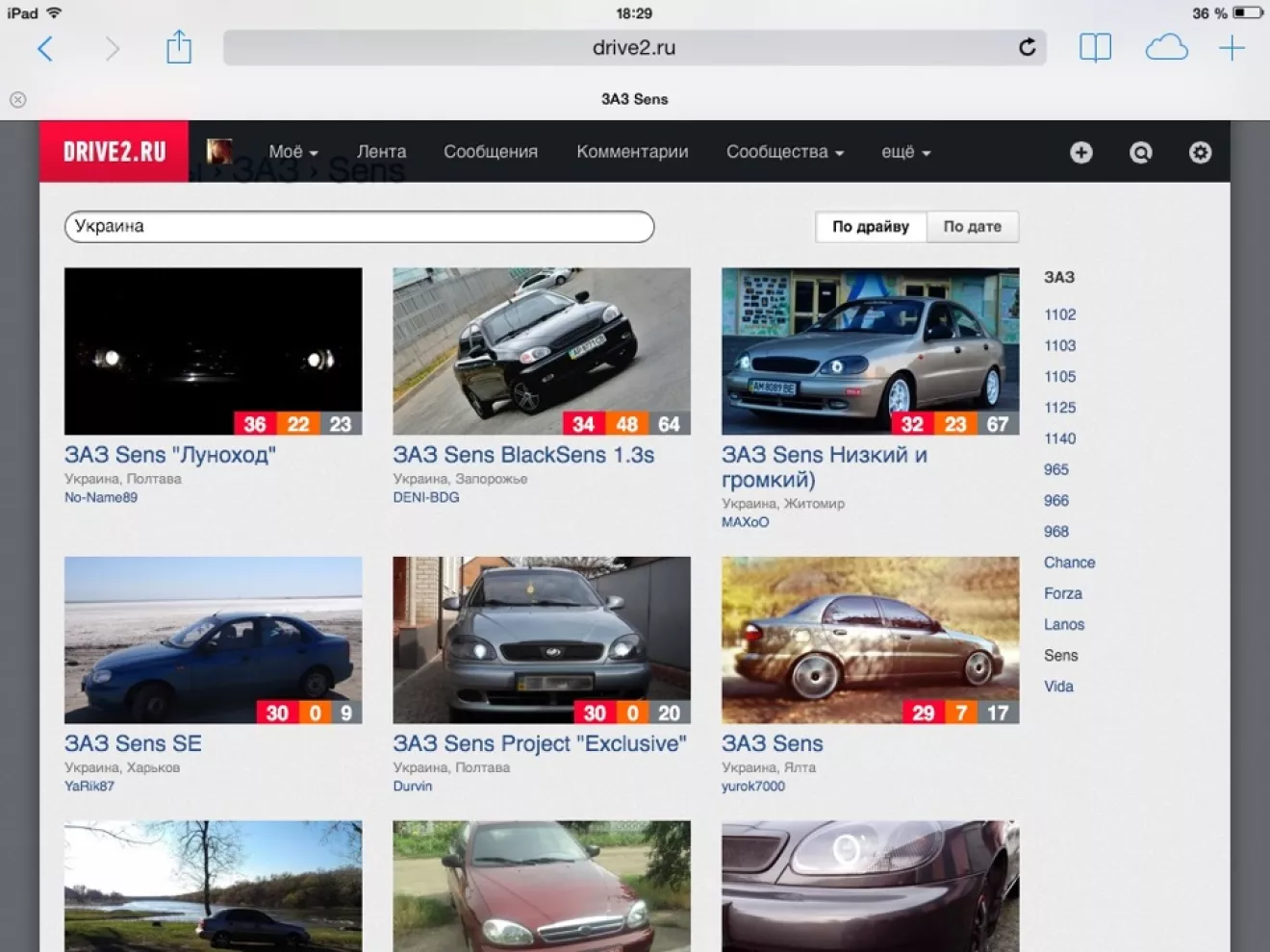Screen dimensions: 1270x952
Task: Select model Sens in sidebar
Action: [1061, 655]
